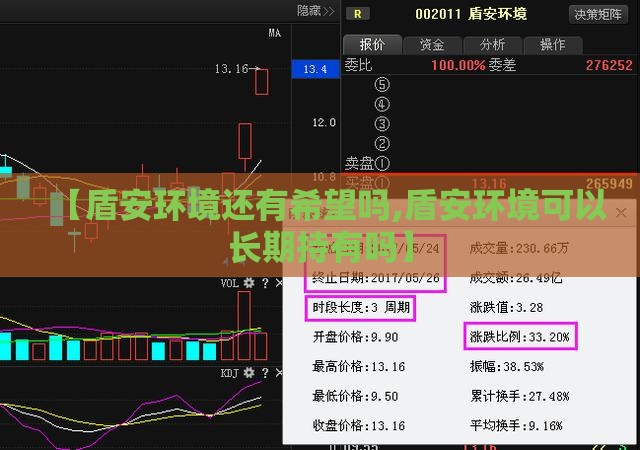Open VOL indicator help question mark
Viewport: 640px width, 450px height.
[x=265, y=283]
